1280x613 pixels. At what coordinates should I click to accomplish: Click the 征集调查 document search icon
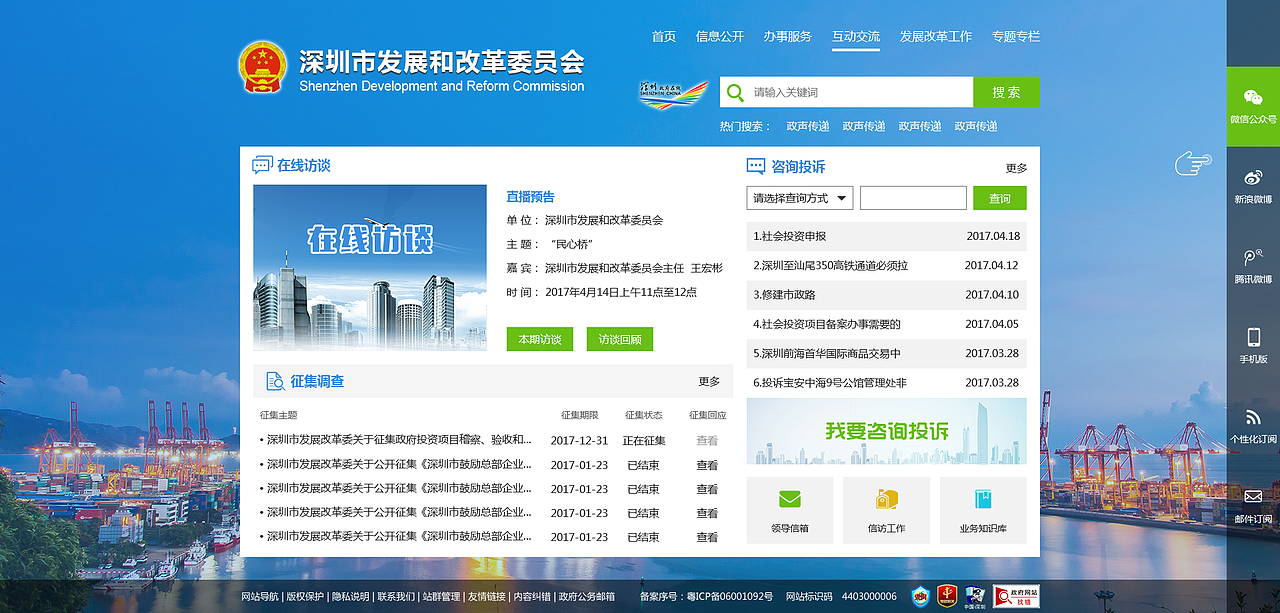pyautogui.click(x=275, y=381)
